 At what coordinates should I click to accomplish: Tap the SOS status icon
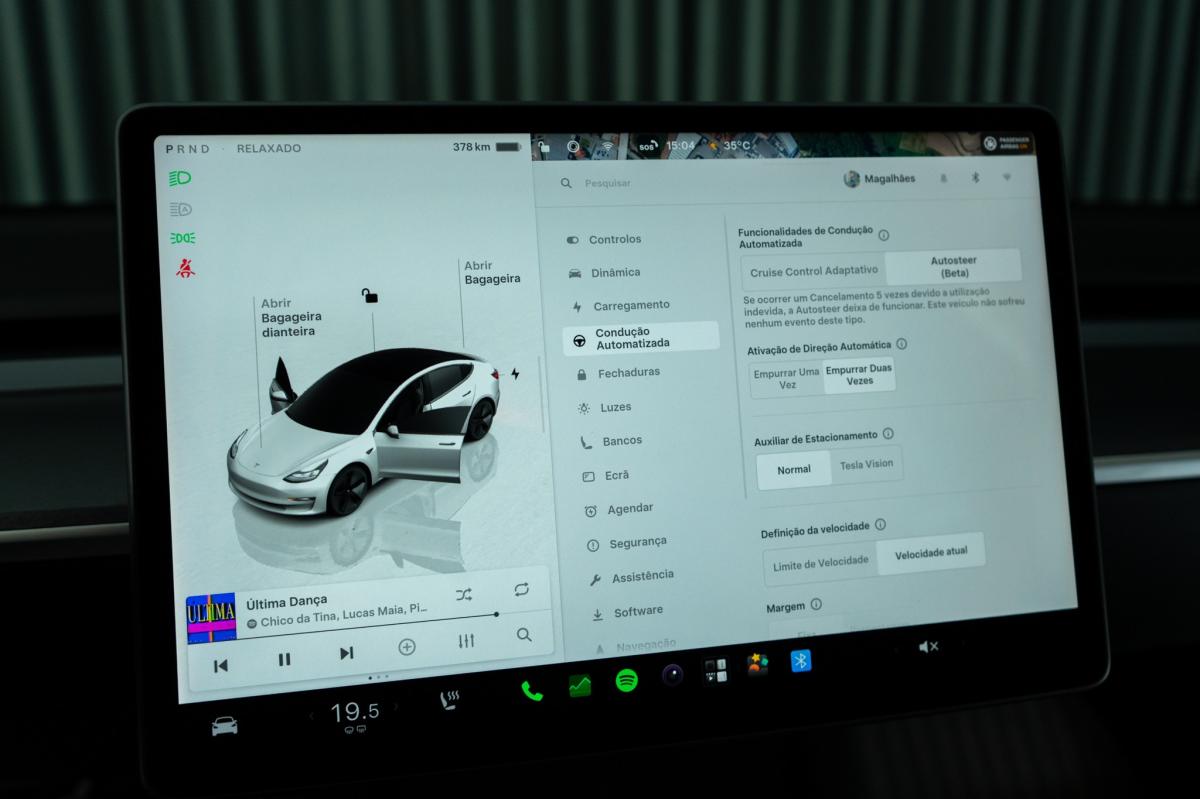pyautogui.click(x=646, y=146)
